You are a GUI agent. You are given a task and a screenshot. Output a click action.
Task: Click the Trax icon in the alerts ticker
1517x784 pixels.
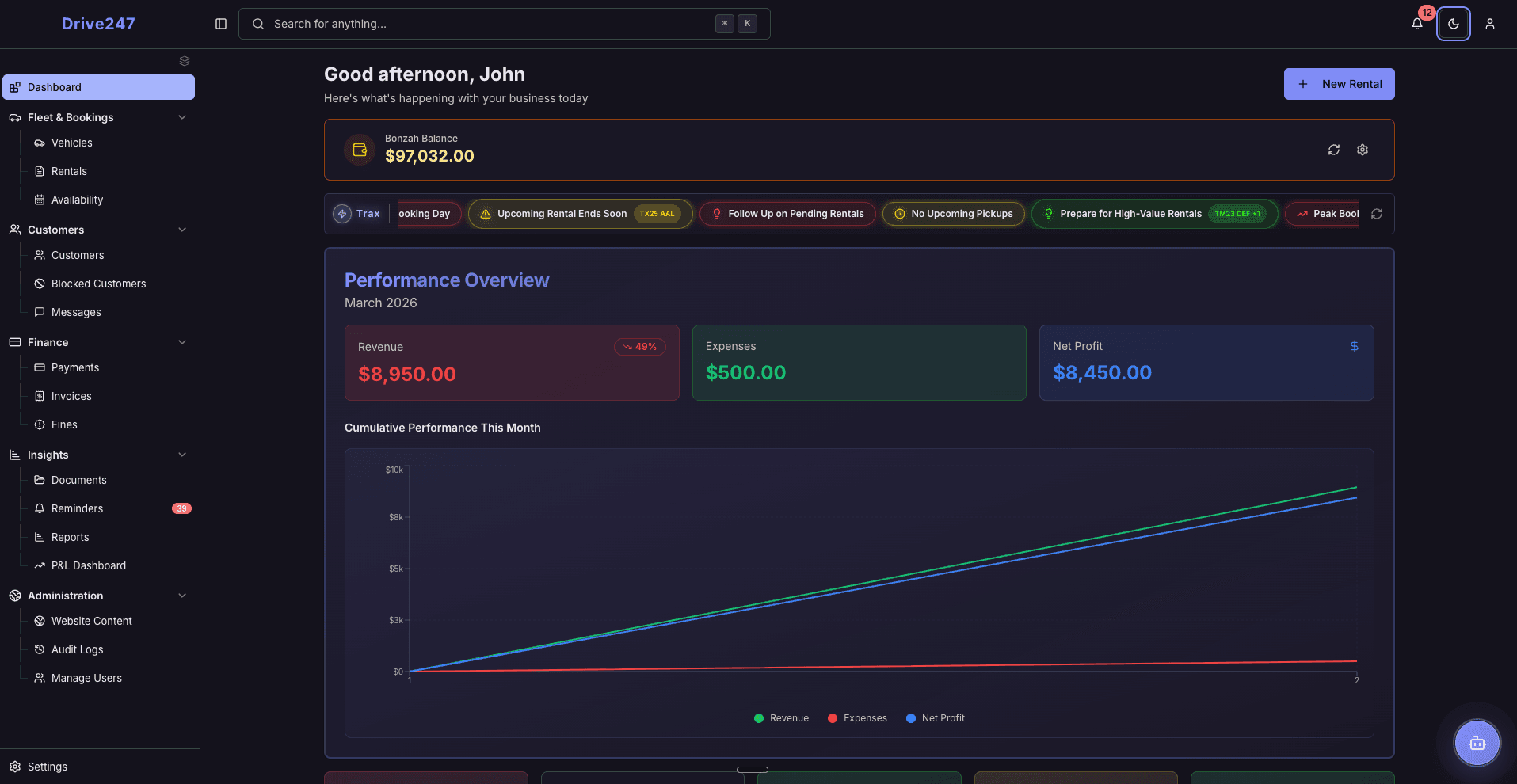[343, 213]
